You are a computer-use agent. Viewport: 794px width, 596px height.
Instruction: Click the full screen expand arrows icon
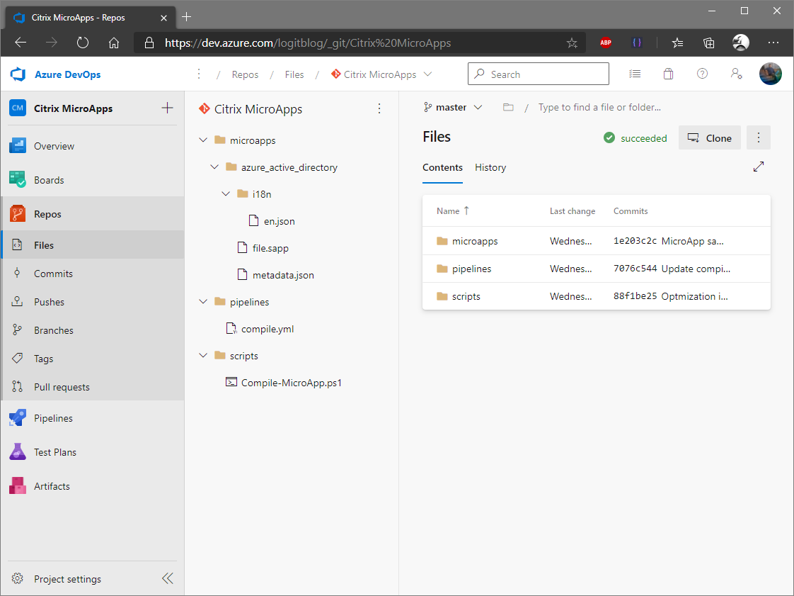click(x=759, y=167)
